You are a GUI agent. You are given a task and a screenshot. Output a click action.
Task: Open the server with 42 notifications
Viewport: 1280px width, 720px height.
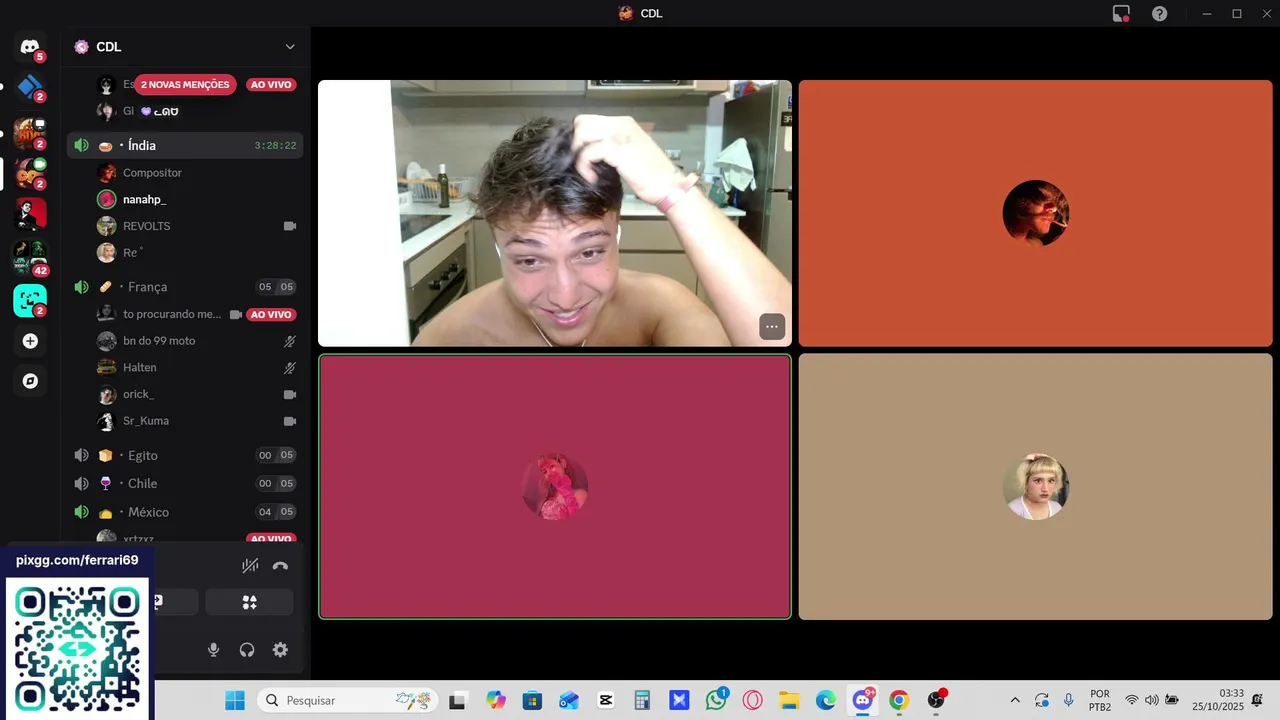click(x=30, y=257)
